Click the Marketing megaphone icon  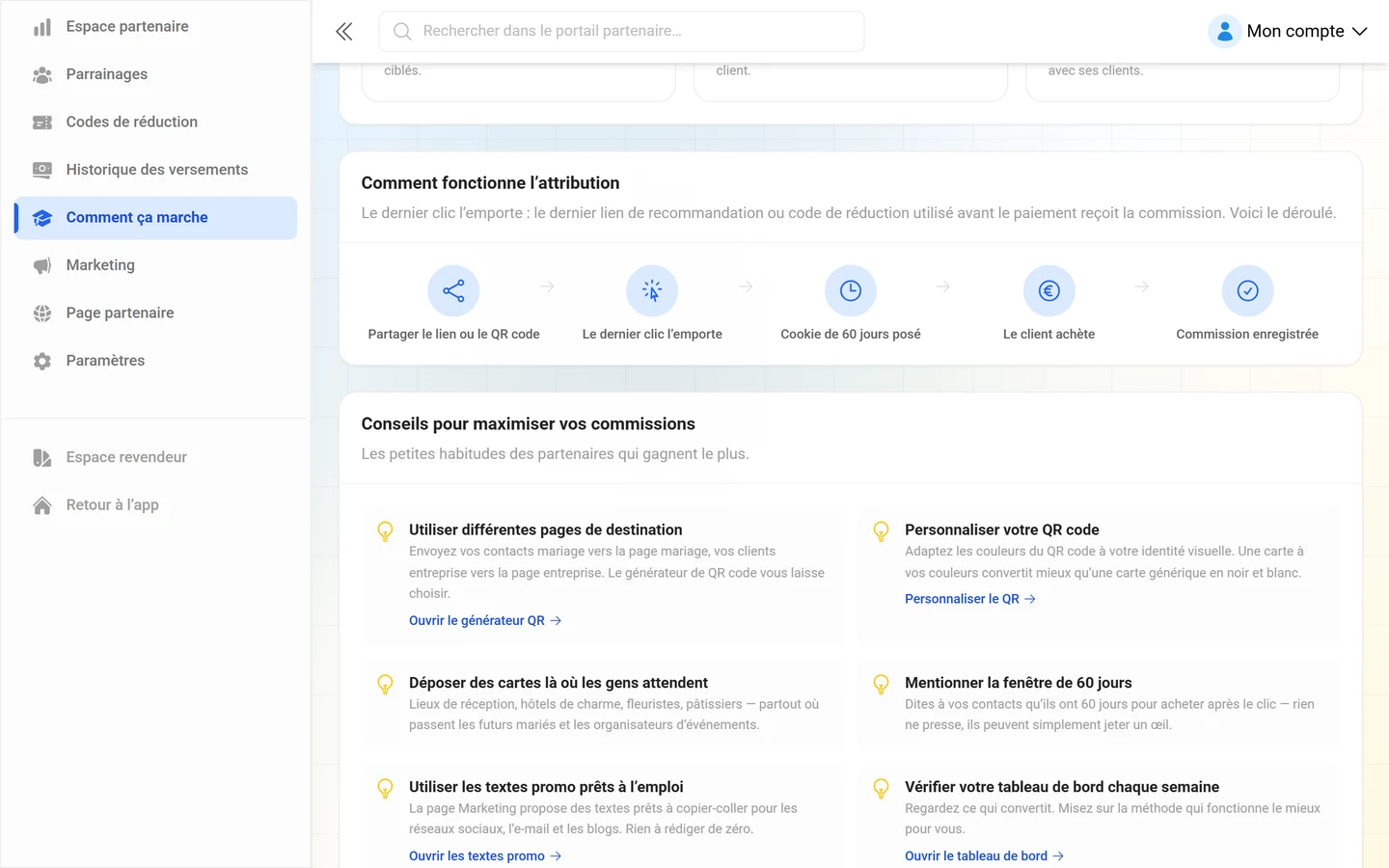(42, 265)
